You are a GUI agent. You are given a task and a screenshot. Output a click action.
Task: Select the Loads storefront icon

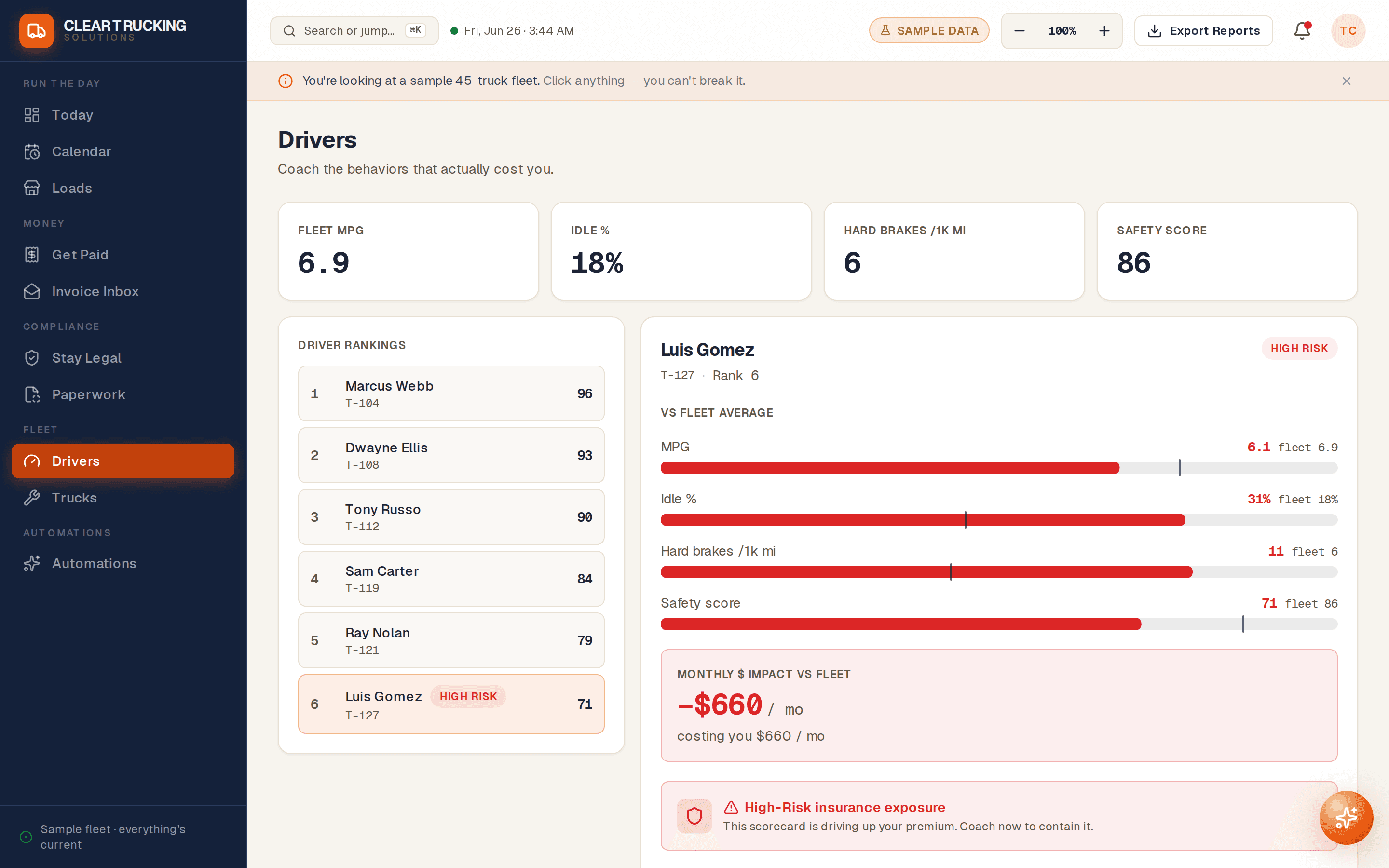[31, 188]
